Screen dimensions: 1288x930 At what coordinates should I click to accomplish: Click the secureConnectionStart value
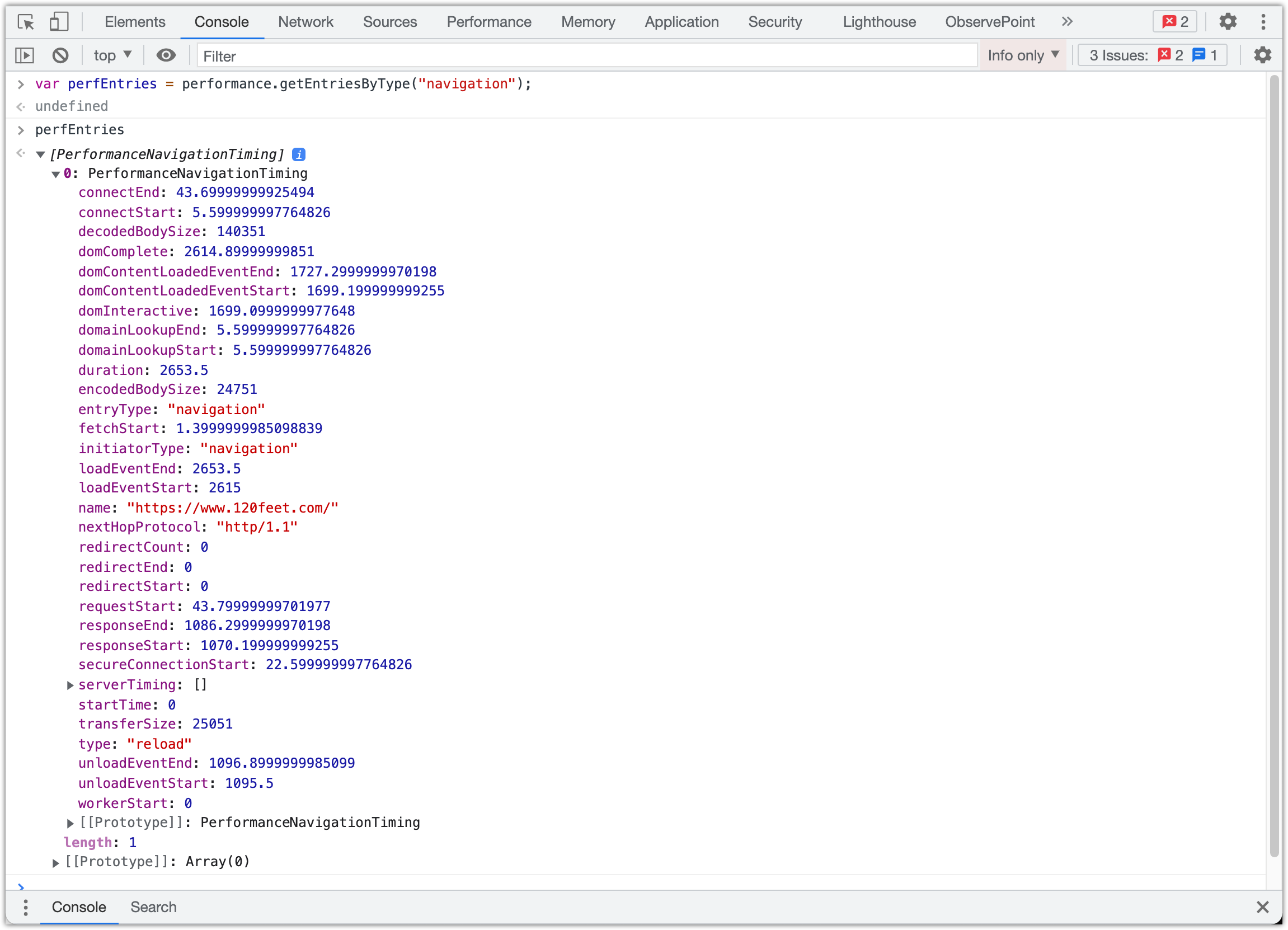(339, 665)
